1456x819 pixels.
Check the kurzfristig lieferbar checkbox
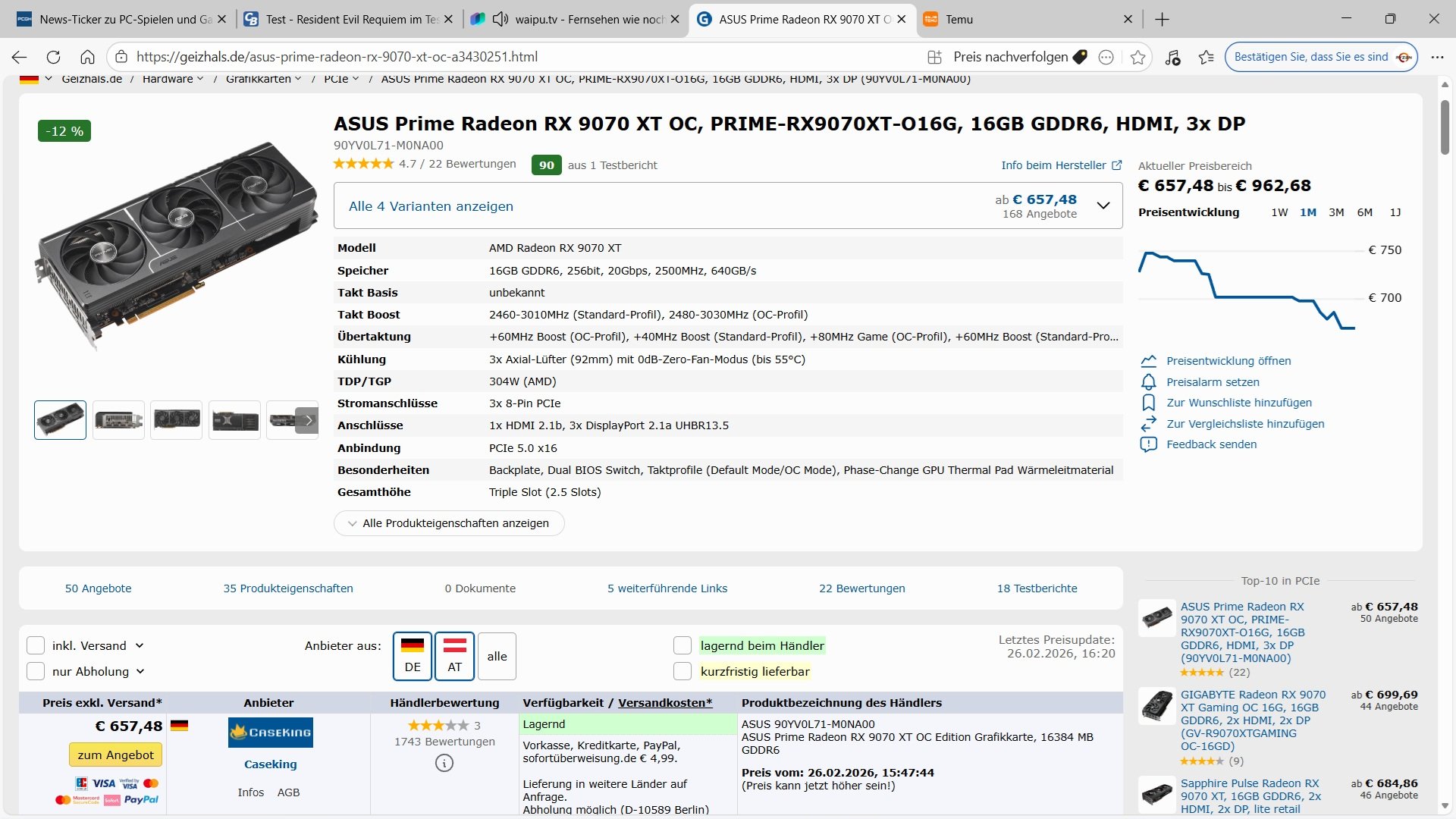coord(682,671)
